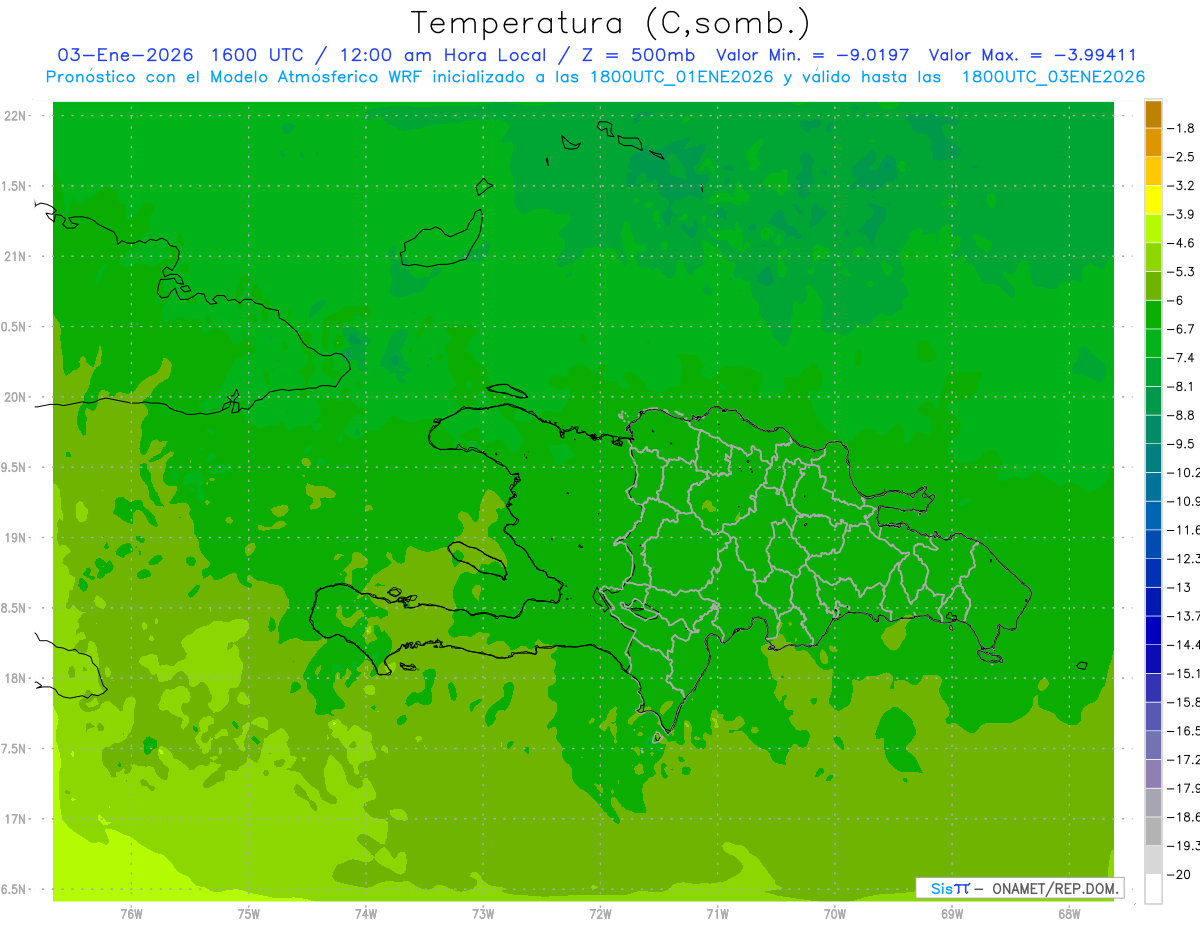Select the 'Valor Min. = -9.0197' readout
Image resolution: width=1200 pixels, height=927 pixels.
(x=812, y=55)
